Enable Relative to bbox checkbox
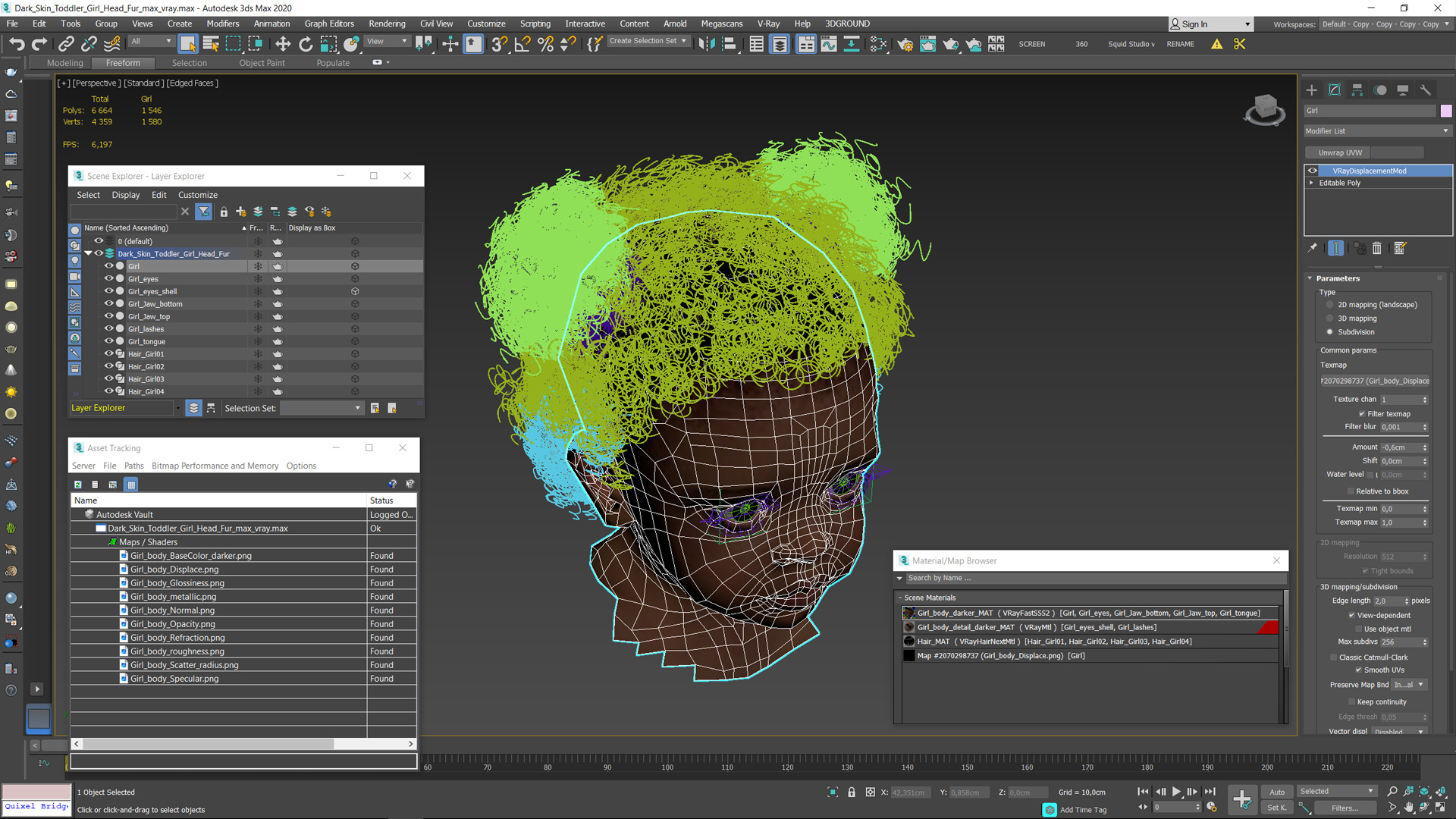Screen dimensions: 1456x819 1351,491
